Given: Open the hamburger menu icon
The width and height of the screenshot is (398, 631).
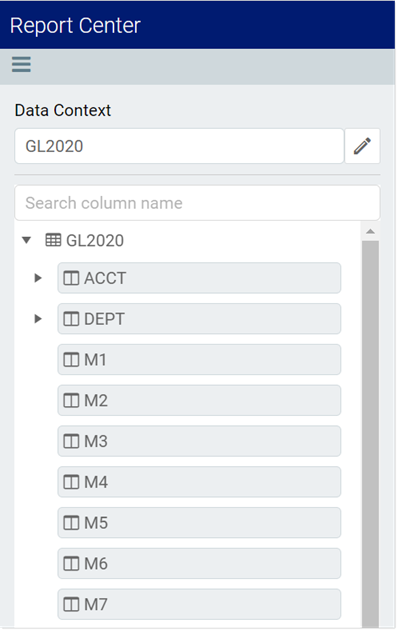Looking at the screenshot, I should coord(21,64).
